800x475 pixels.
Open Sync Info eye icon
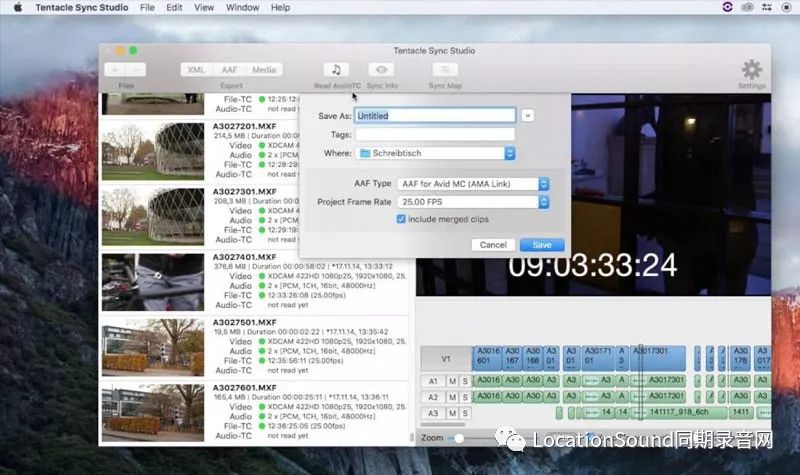(x=381, y=69)
